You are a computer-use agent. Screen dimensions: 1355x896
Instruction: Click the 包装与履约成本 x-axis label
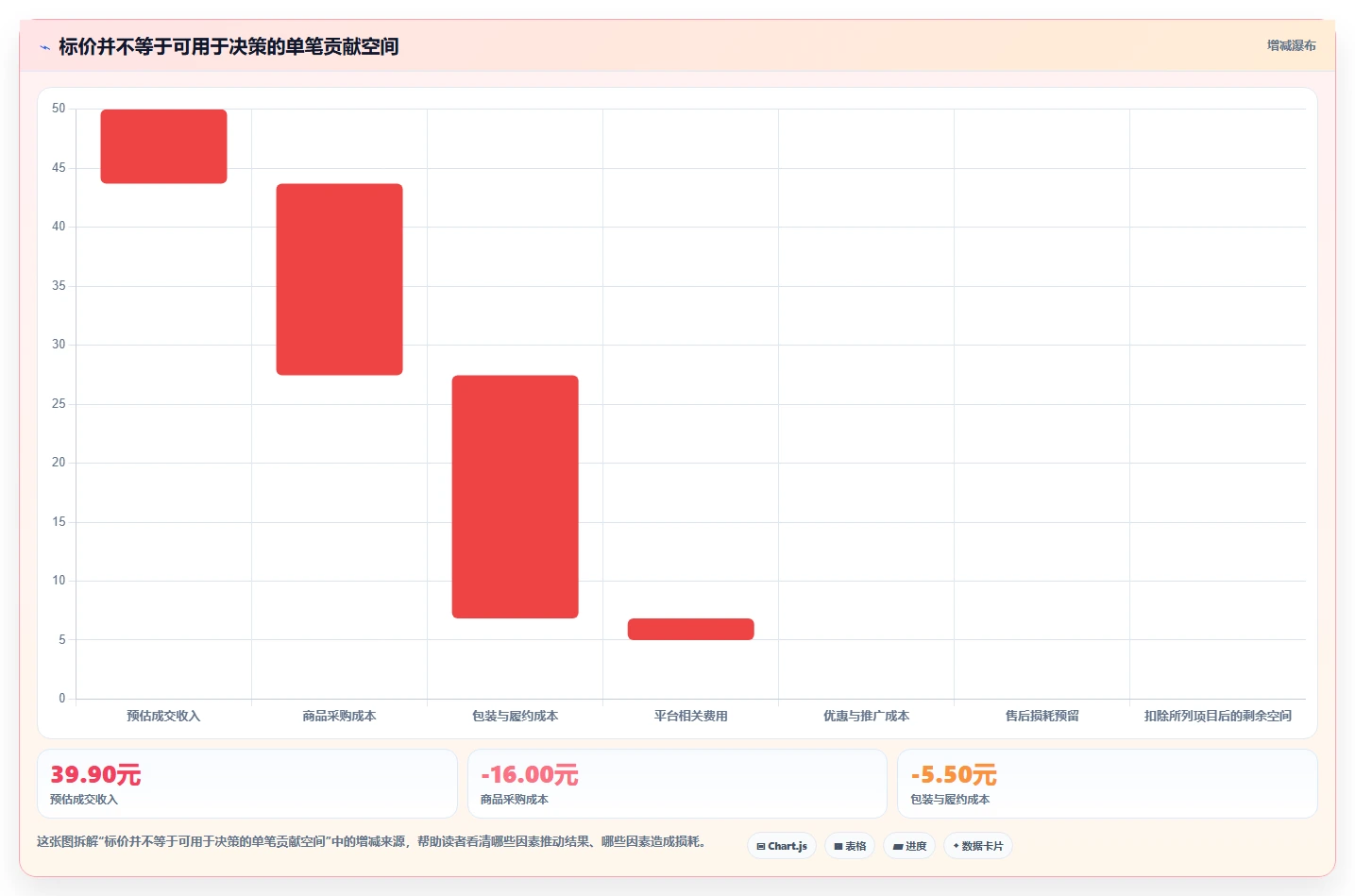tap(515, 716)
